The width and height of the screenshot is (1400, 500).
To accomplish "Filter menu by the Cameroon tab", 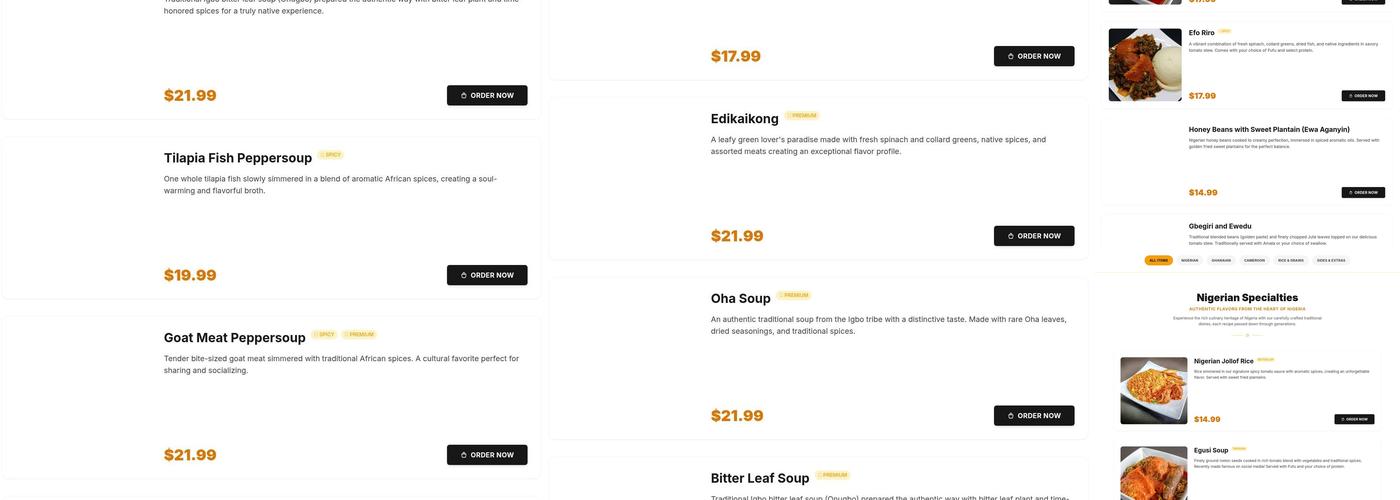I will [1254, 260].
